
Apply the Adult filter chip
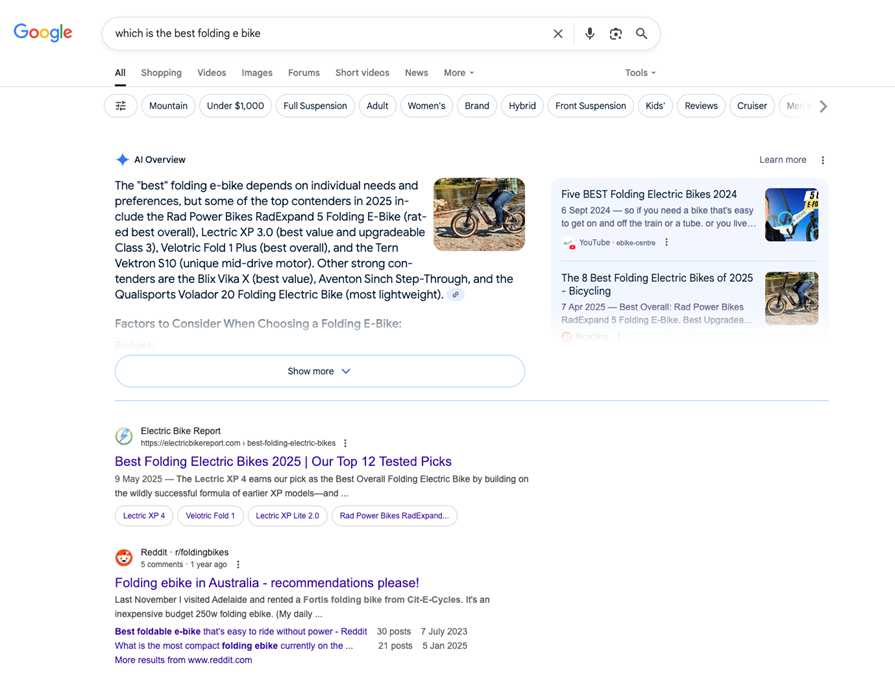tap(377, 106)
